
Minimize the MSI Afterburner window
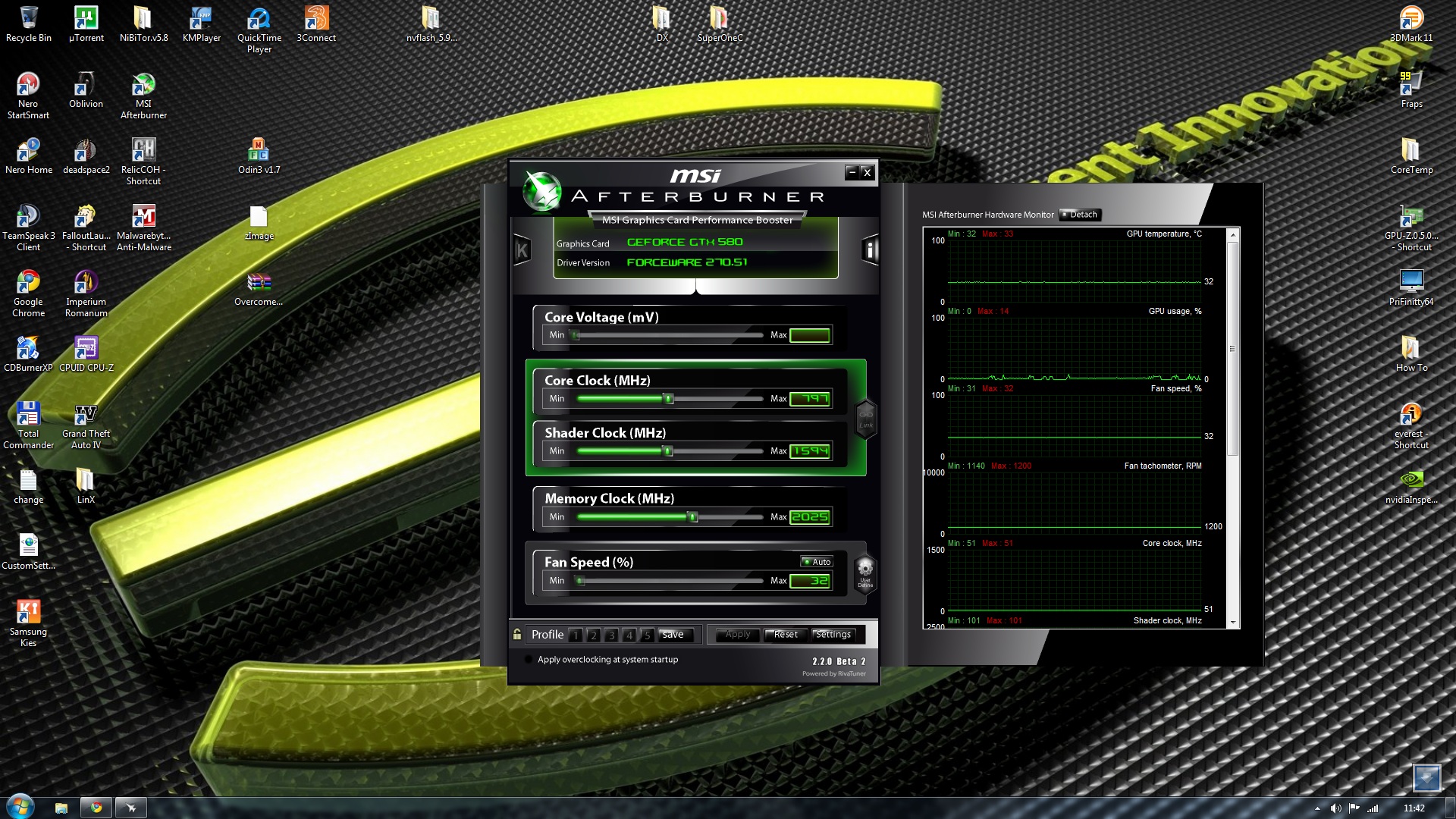pos(852,172)
